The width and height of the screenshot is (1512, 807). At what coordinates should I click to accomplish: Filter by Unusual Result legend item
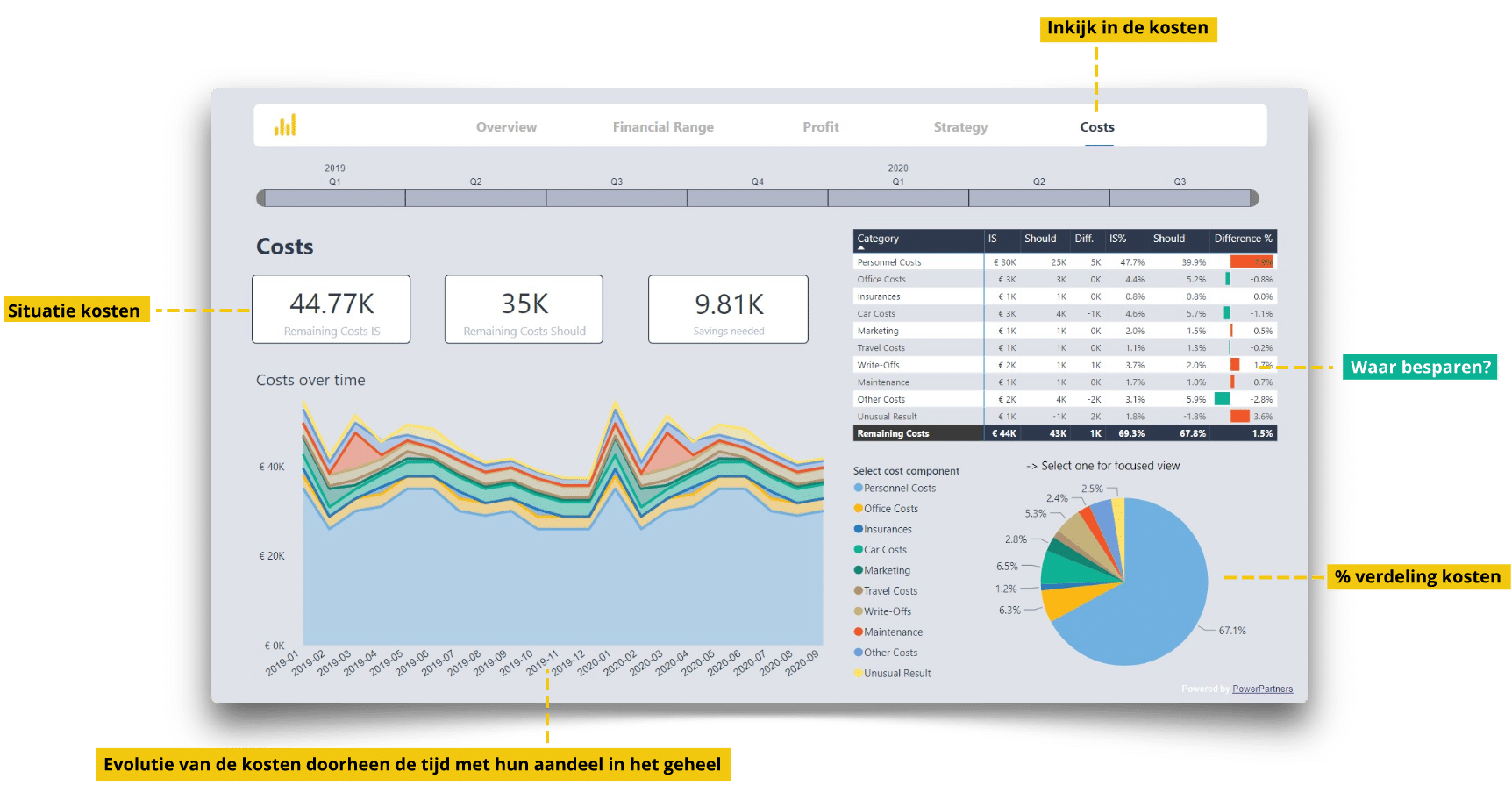pyautogui.click(x=892, y=674)
